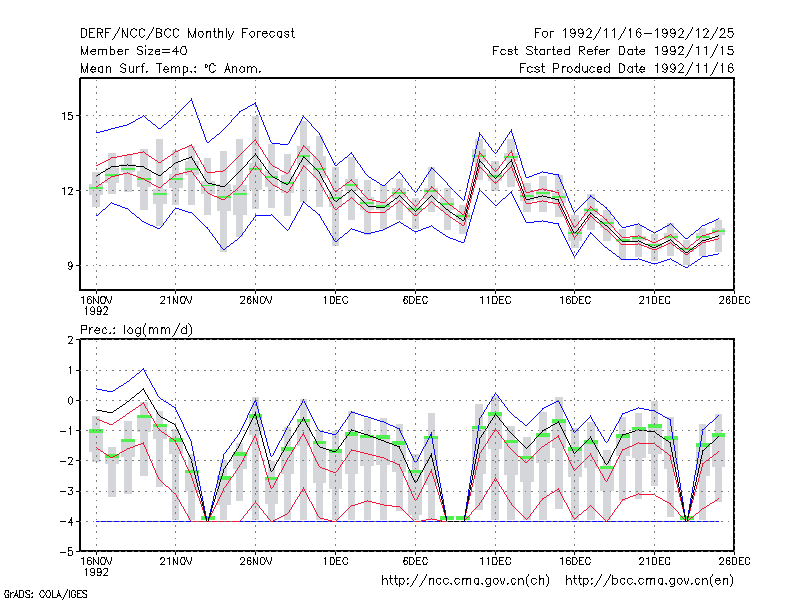Click the Mean Surf. Temp. anomaly label
The image size is (800, 600).
coord(171,68)
